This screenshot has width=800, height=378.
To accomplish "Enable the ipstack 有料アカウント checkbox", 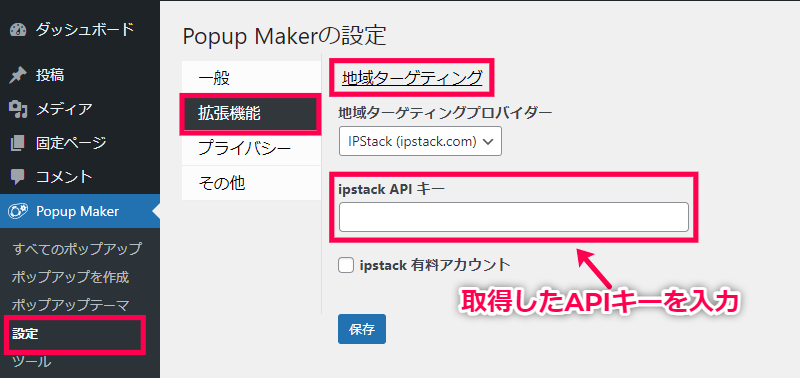I will tap(346, 265).
